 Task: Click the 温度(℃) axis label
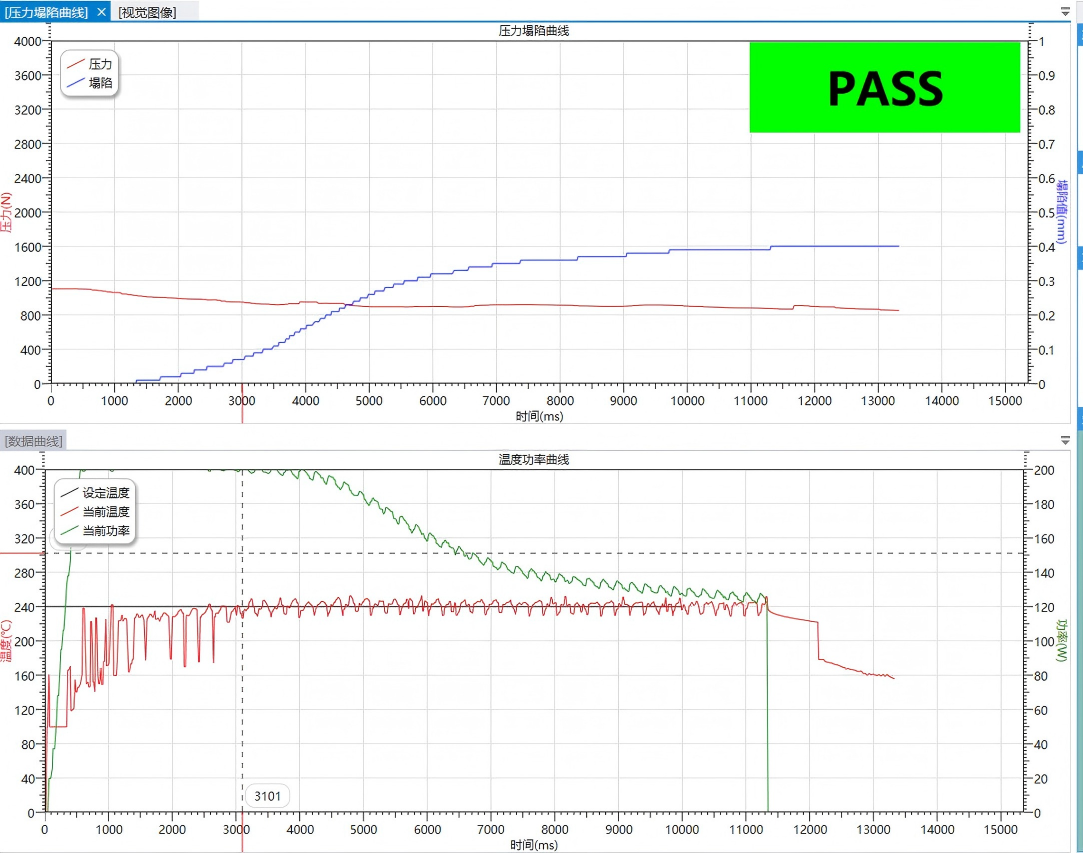(6, 640)
